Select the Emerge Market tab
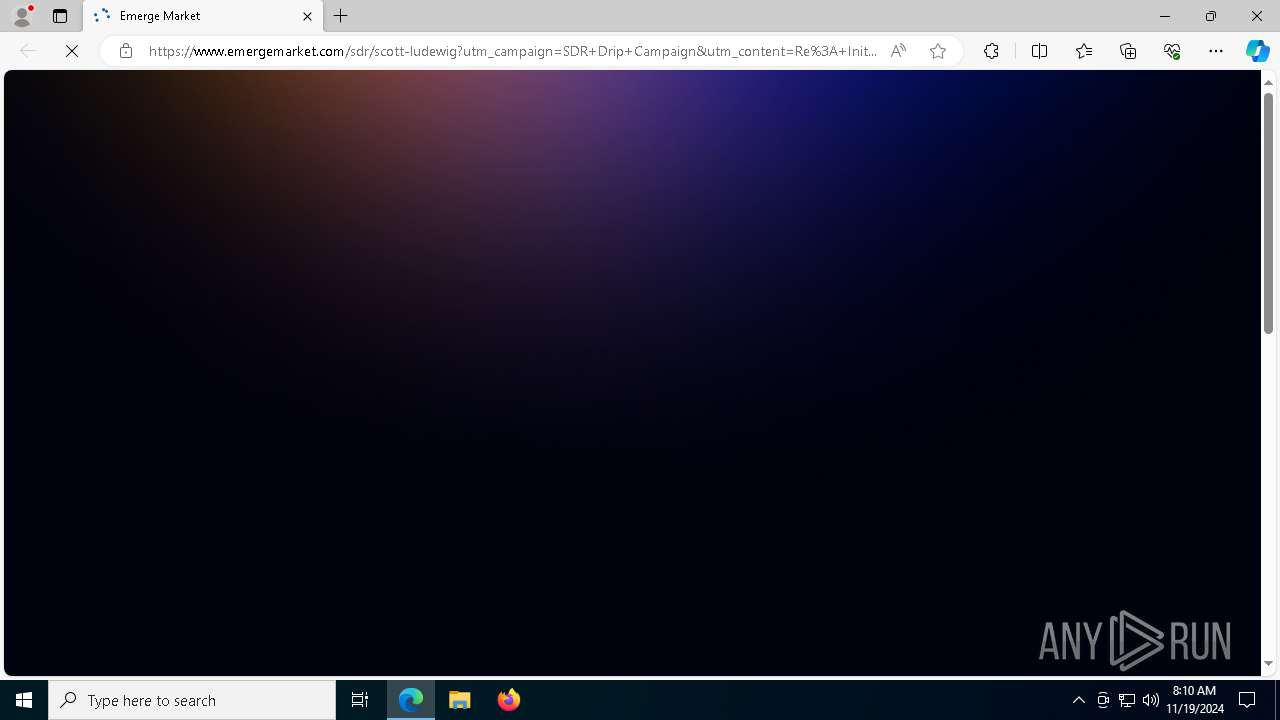 [203, 16]
